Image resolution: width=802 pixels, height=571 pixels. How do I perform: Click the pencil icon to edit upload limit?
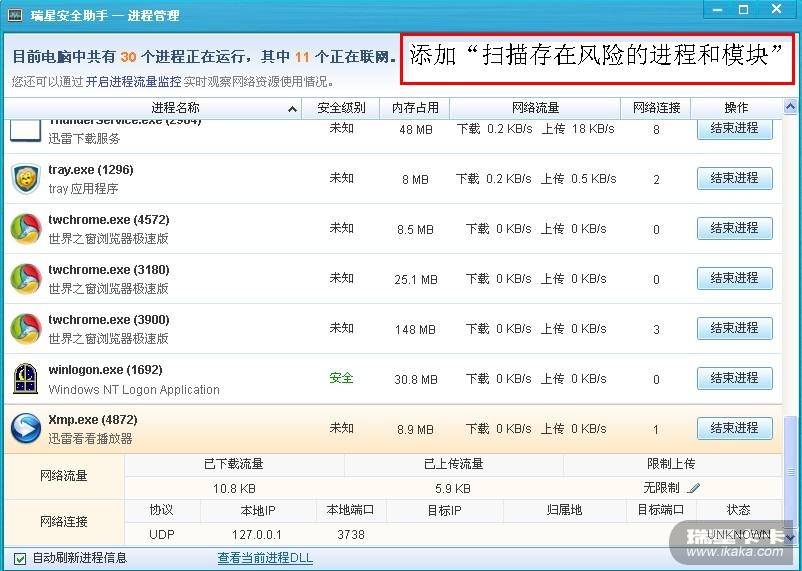coord(693,488)
